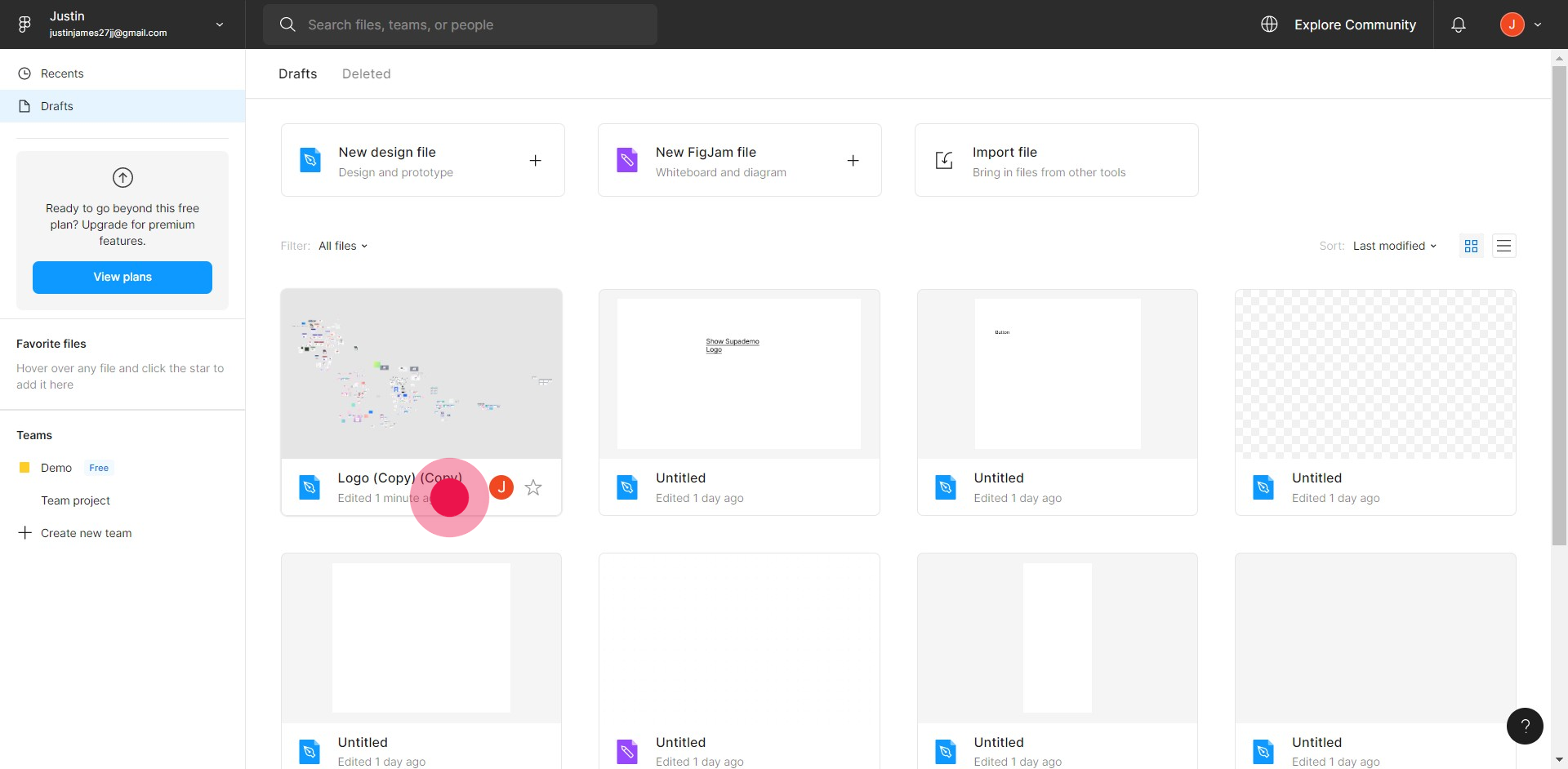Click file icon of Untitled with Button thumbnail
Viewport: 1568px width, 769px height.
pyautogui.click(x=946, y=487)
